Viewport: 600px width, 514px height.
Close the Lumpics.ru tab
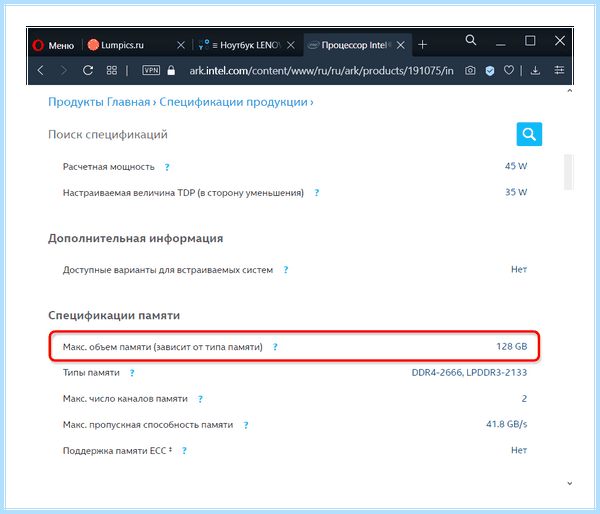pyautogui.click(x=181, y=45)
